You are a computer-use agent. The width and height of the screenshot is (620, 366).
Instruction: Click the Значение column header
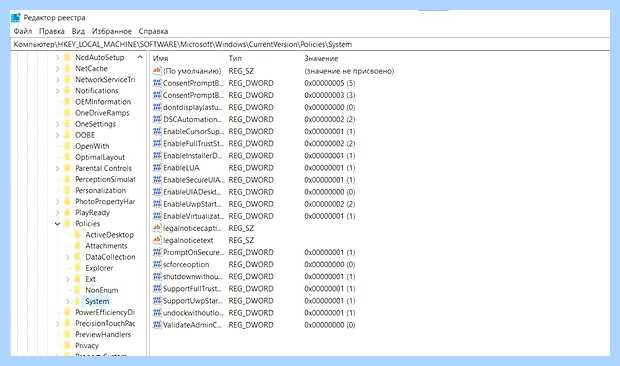pyautogui.click(x=321, y=58)
